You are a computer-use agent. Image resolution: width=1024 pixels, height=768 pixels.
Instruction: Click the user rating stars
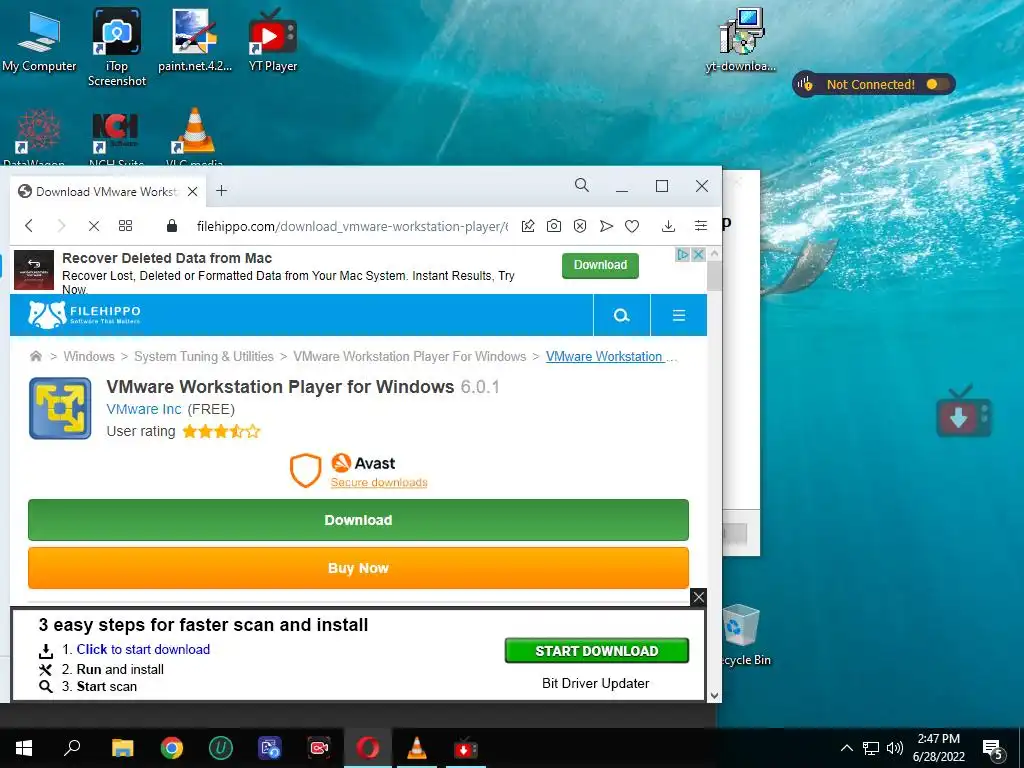221,431
